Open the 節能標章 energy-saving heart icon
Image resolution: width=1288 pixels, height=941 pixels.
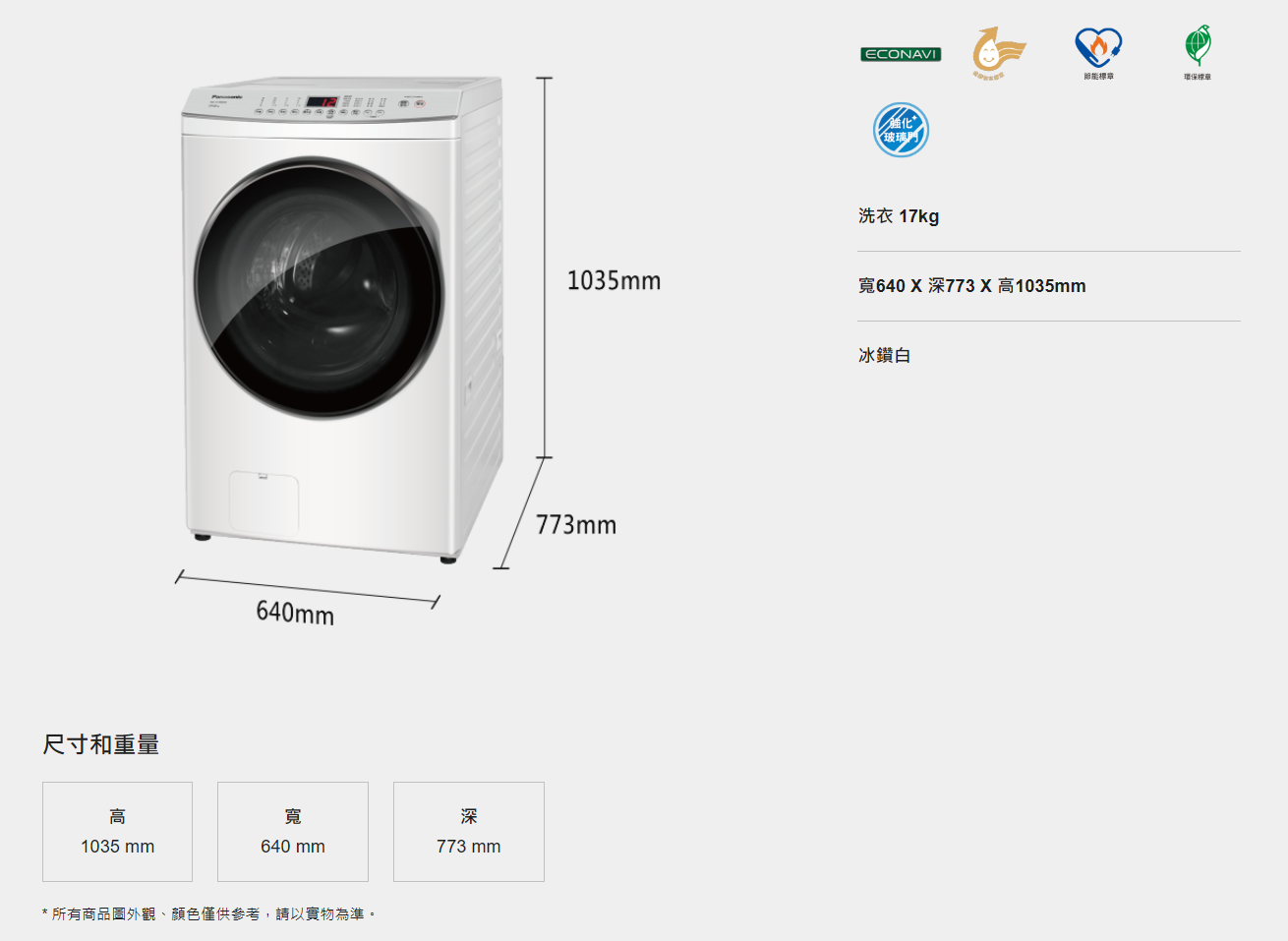click(x=1098, y=53)
